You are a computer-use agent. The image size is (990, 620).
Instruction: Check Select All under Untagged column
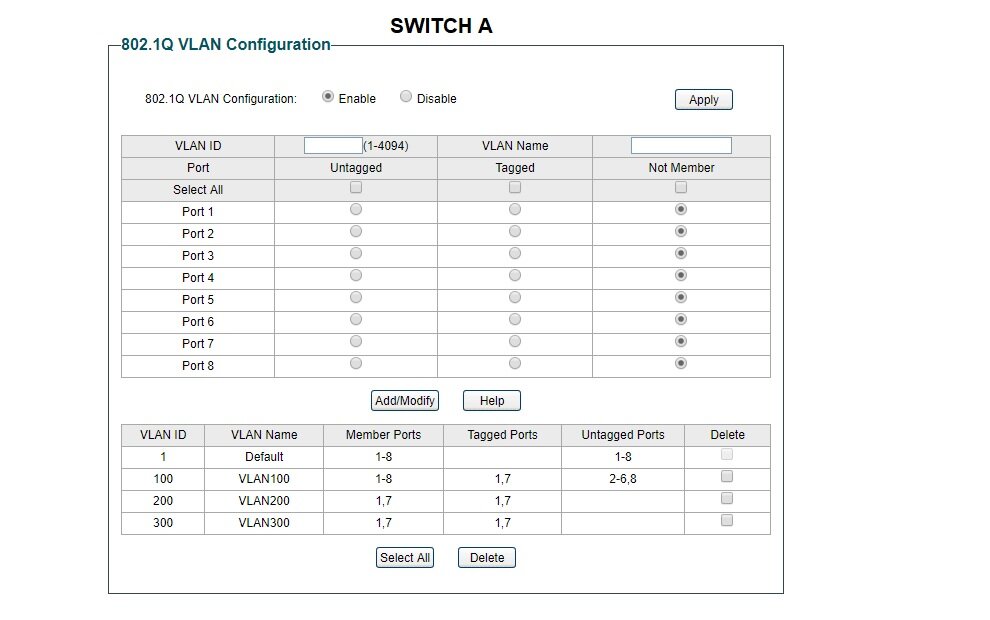coord(356,188)
